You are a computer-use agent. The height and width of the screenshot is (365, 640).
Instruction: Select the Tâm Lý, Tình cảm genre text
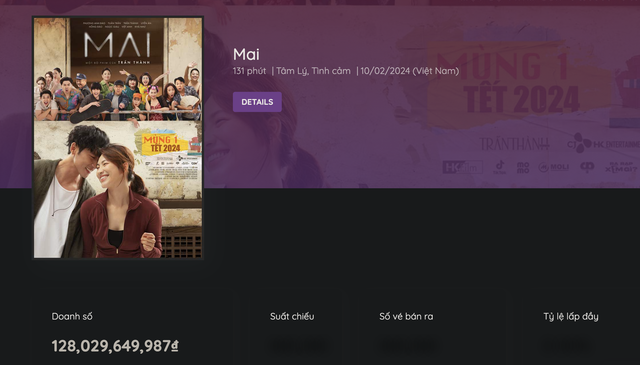click(x=313, y=71)
